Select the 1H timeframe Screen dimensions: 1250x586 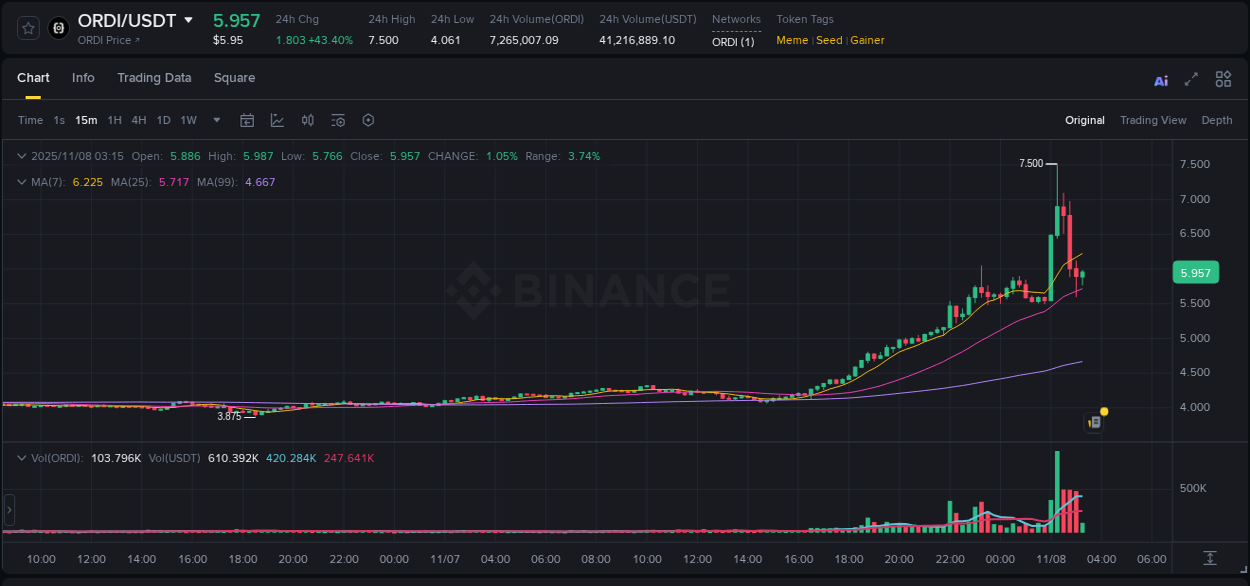(x=113, y=120)
